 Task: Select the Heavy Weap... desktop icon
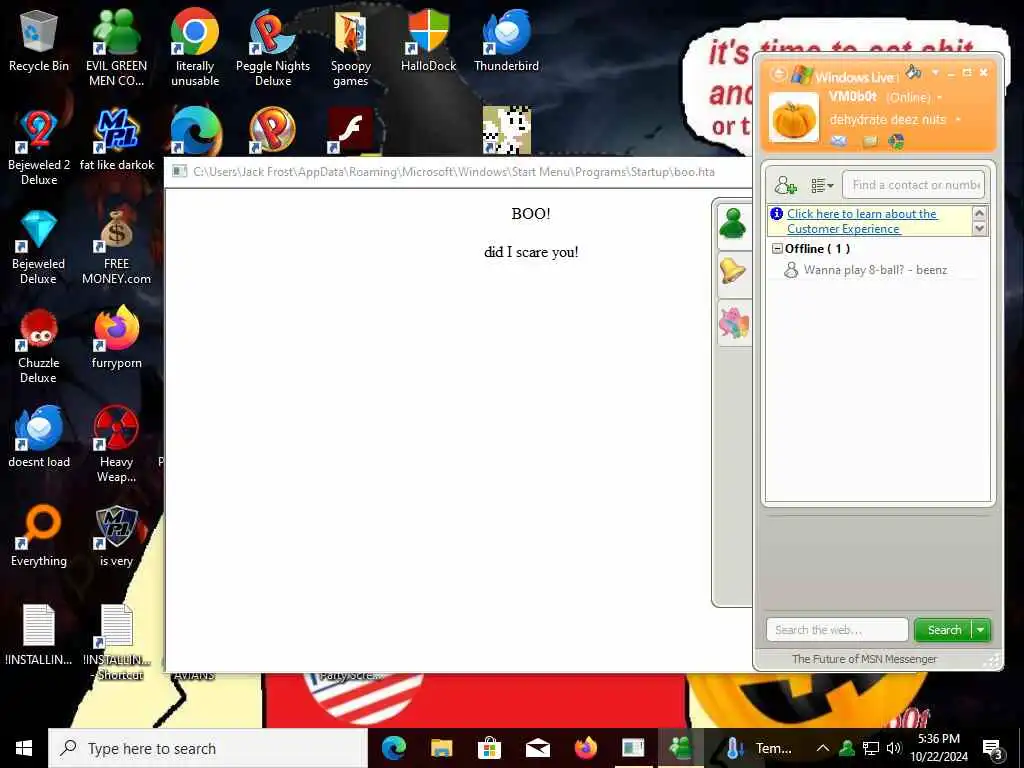click(x=116, y=444)
